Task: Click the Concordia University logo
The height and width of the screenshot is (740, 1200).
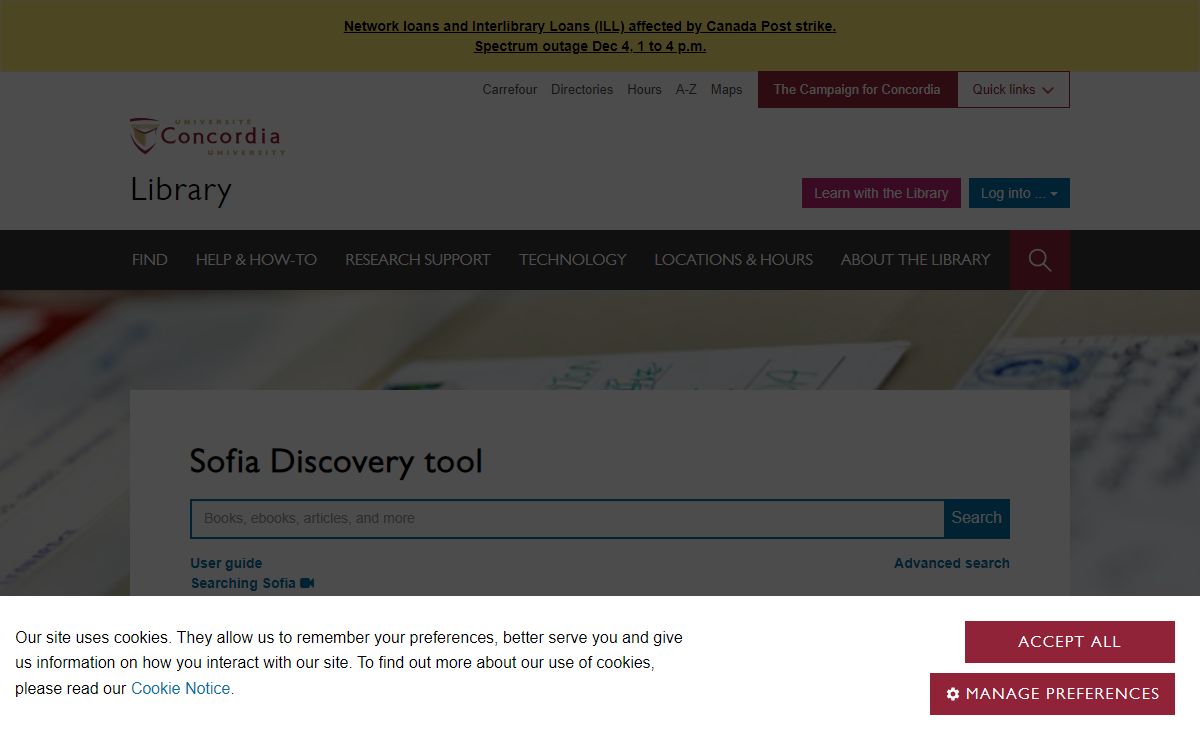Action: (207, 137)
